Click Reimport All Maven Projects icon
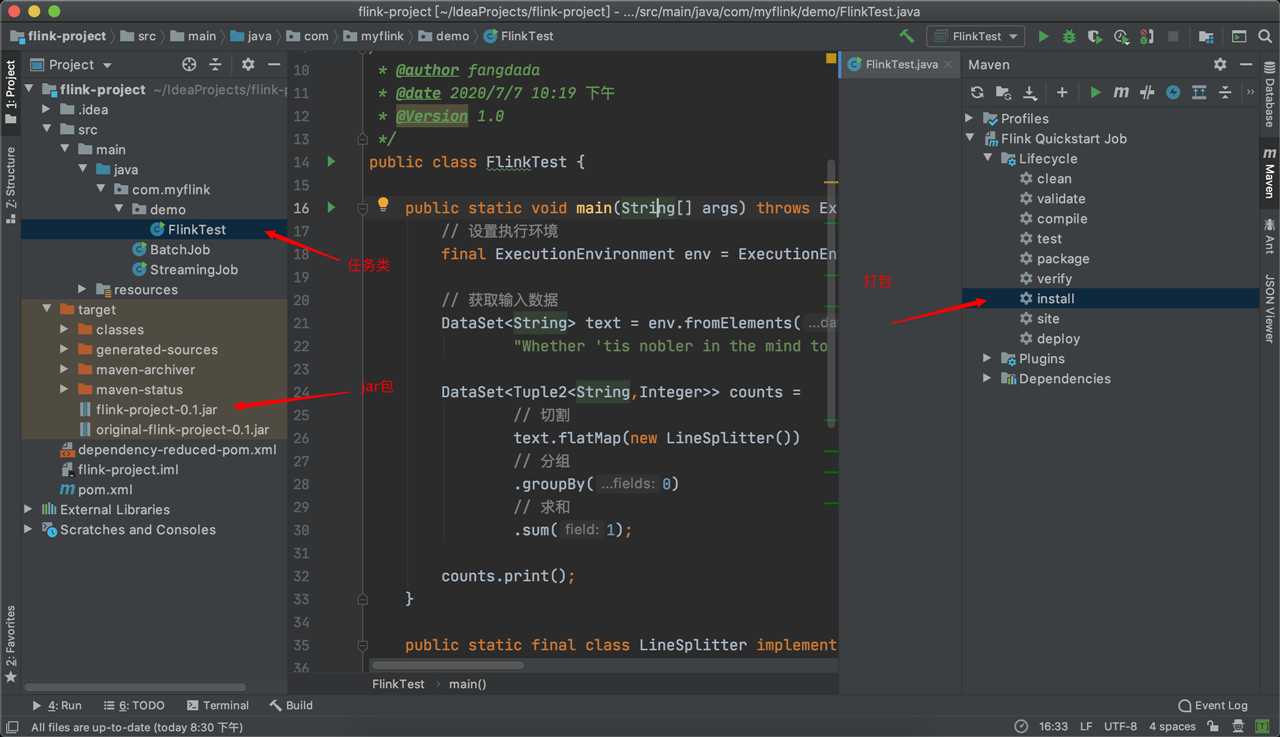 pyautogui.click(x=977, y=92)
